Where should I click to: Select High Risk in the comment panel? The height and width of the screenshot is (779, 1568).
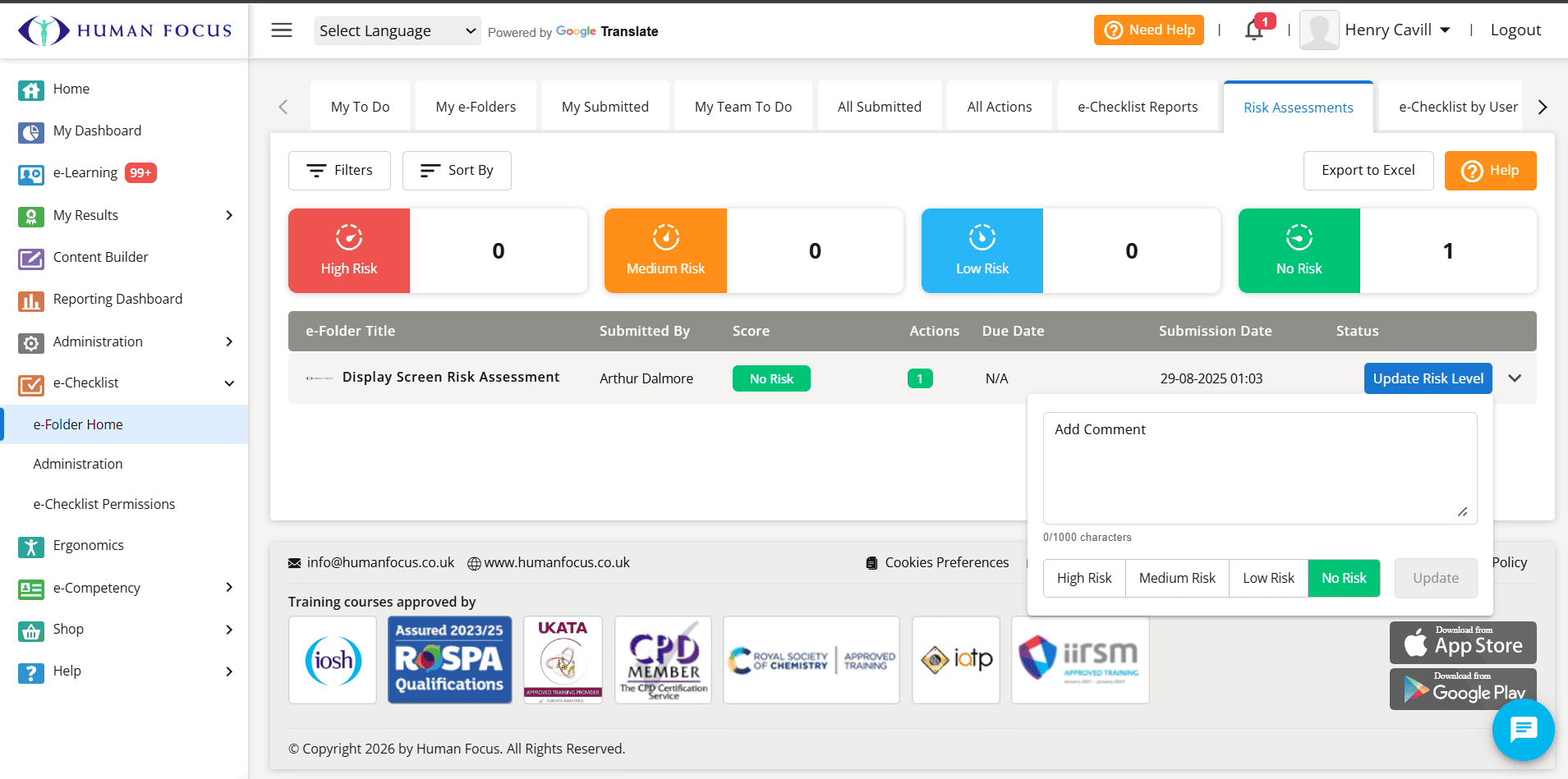tap(1083, 578)
